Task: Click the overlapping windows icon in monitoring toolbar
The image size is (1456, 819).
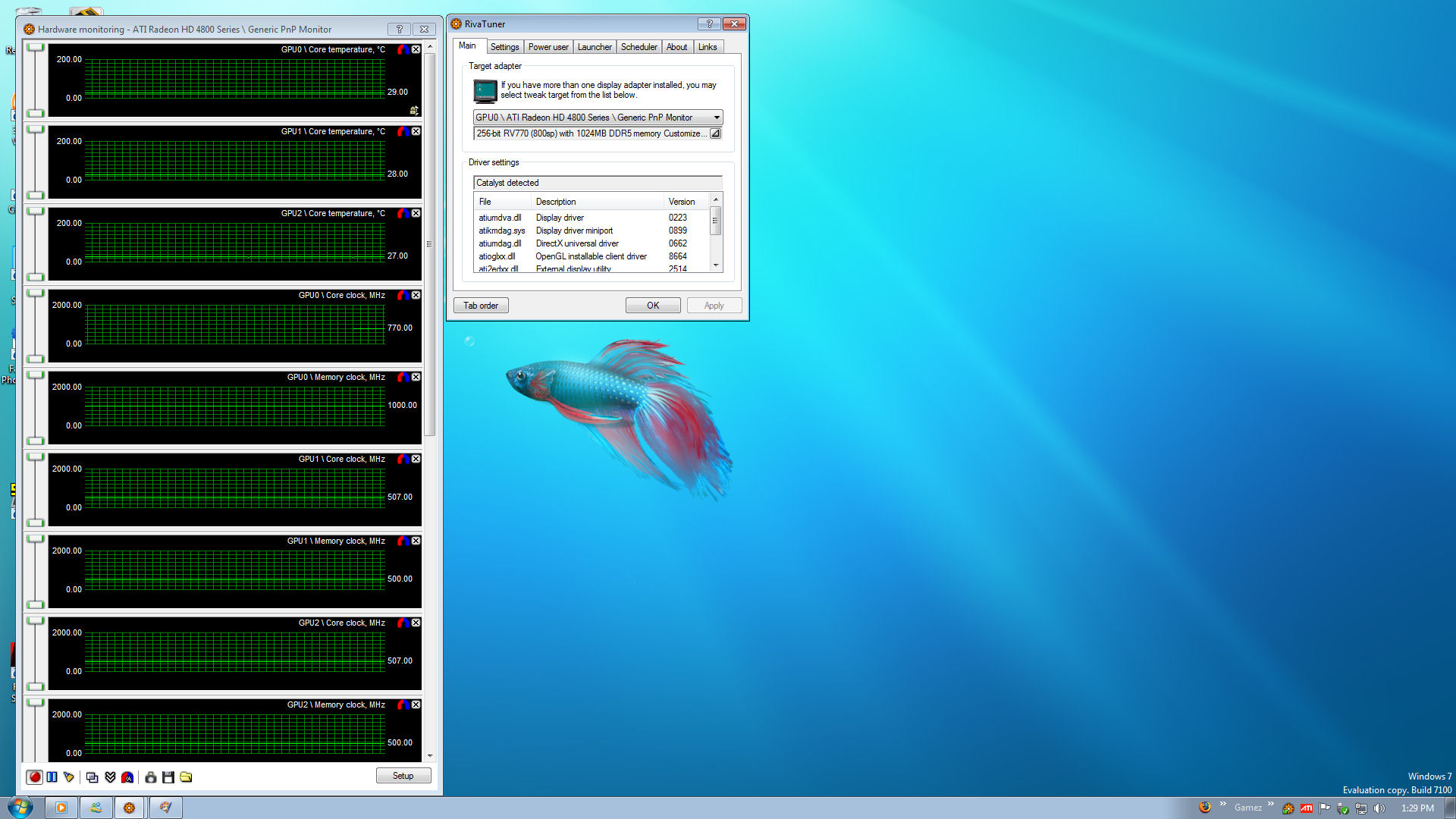Action: tap(92, 777)
